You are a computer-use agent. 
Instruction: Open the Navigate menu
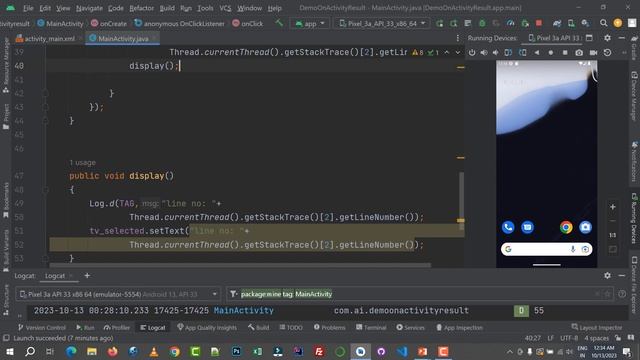(89, 8)
